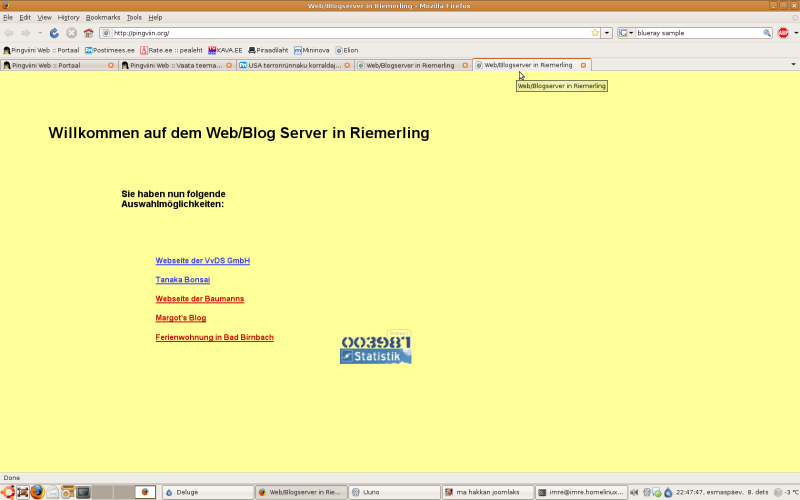
Task: Open the History menu
Action: click(x=68, y=17)
